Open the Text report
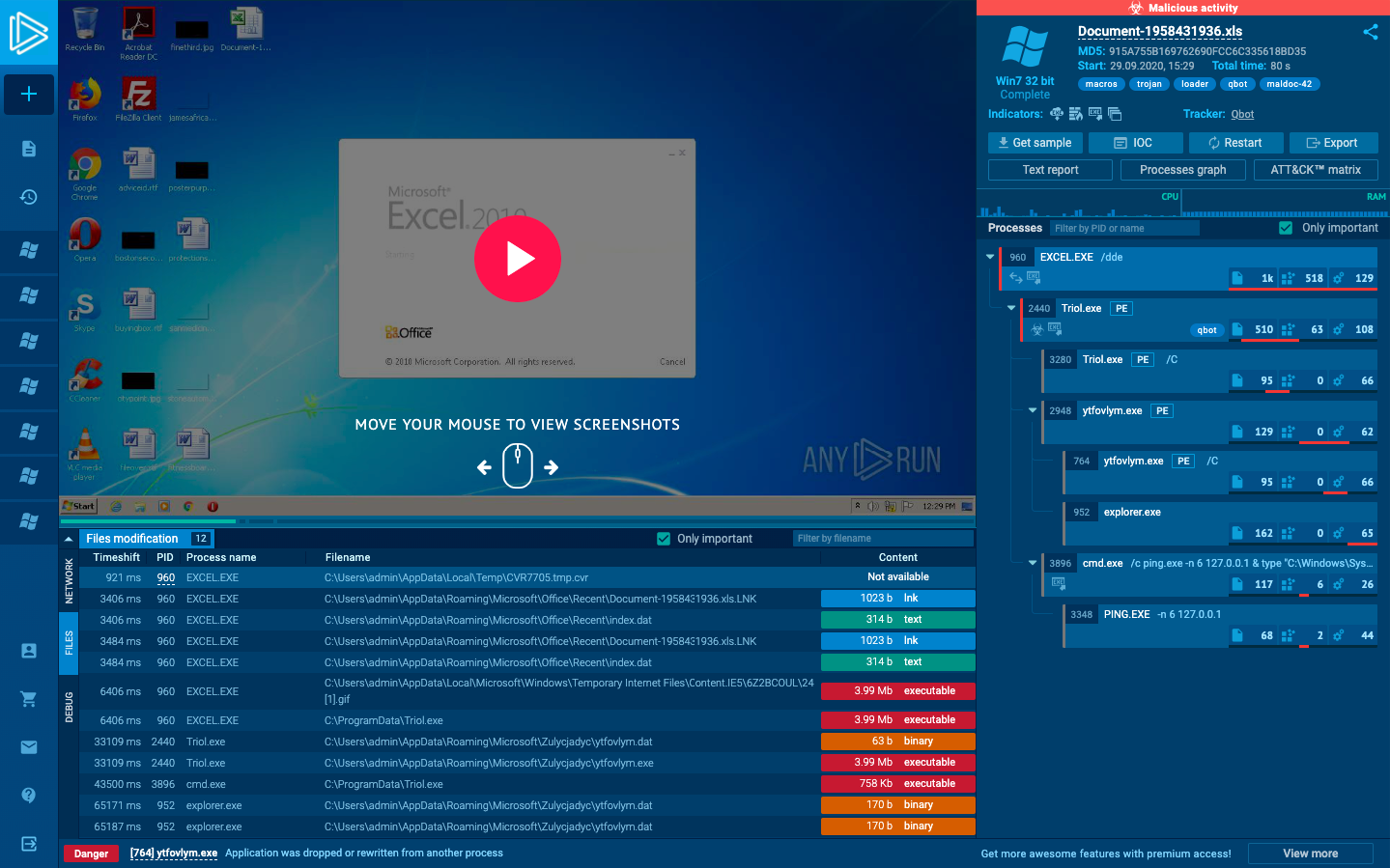 1050,170
